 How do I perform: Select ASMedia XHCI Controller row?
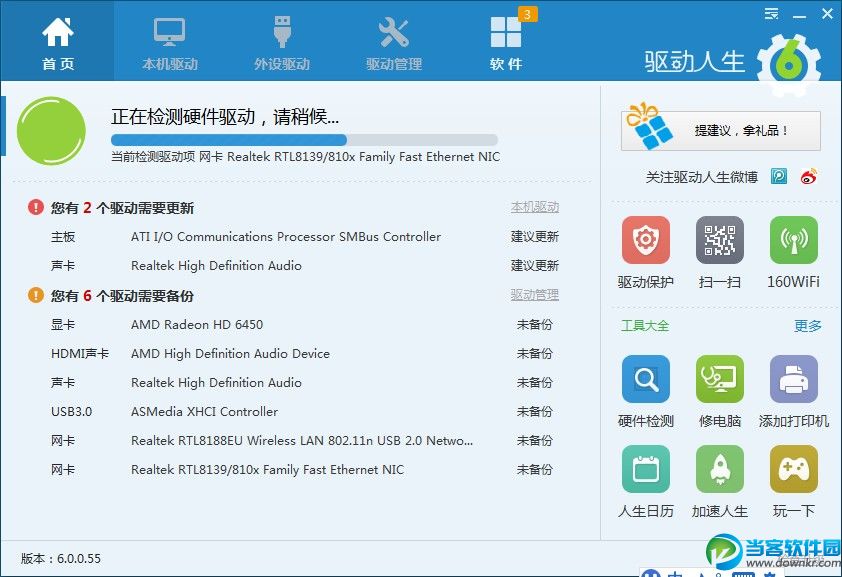click(x=304, y=412)
